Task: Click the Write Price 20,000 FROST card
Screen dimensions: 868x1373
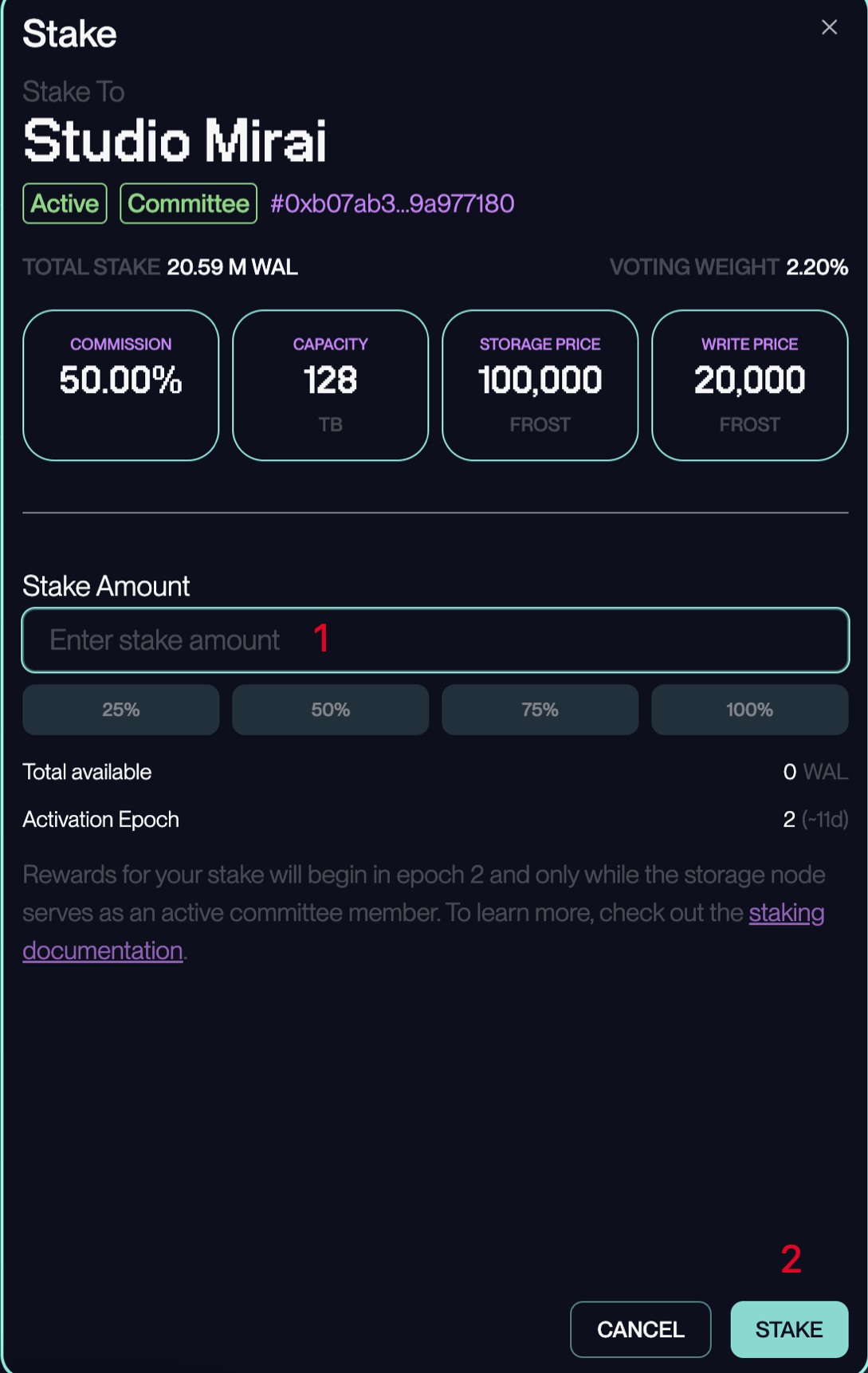Action: (x=750, y=385)
